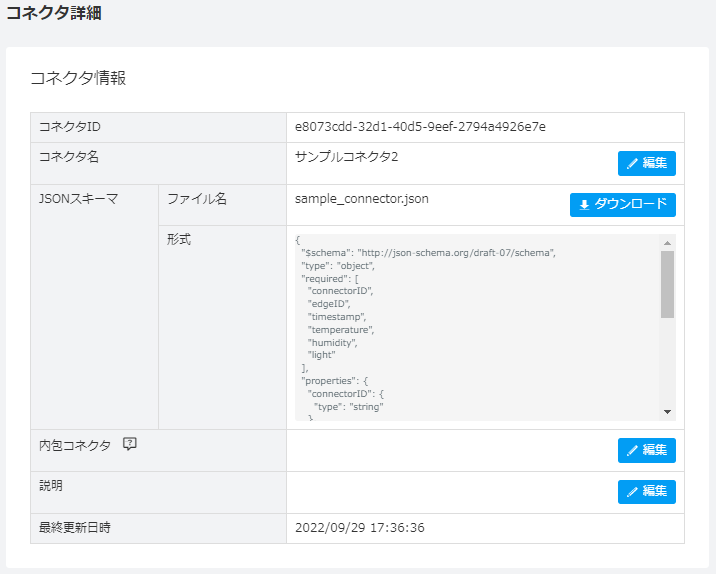
Task: Click the 最終更新日時 label
Action: pos(75,528)
